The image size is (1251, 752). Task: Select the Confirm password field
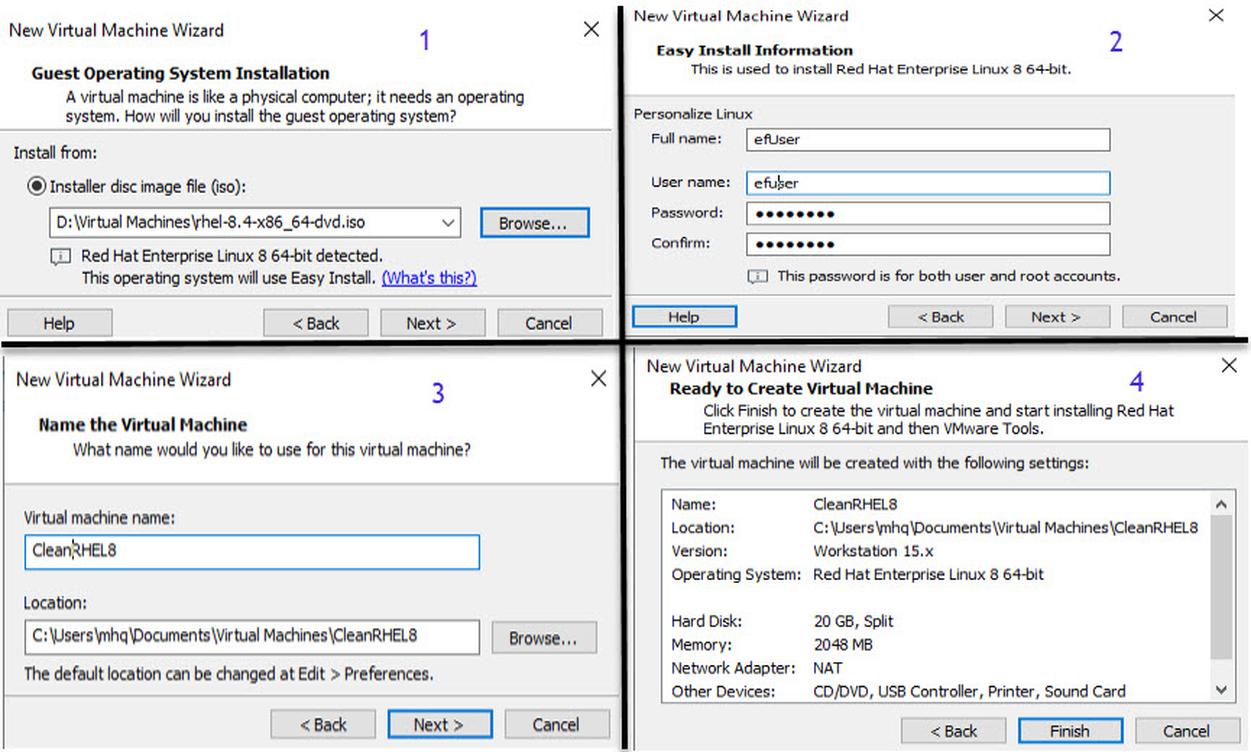click(x=927, y=244)
